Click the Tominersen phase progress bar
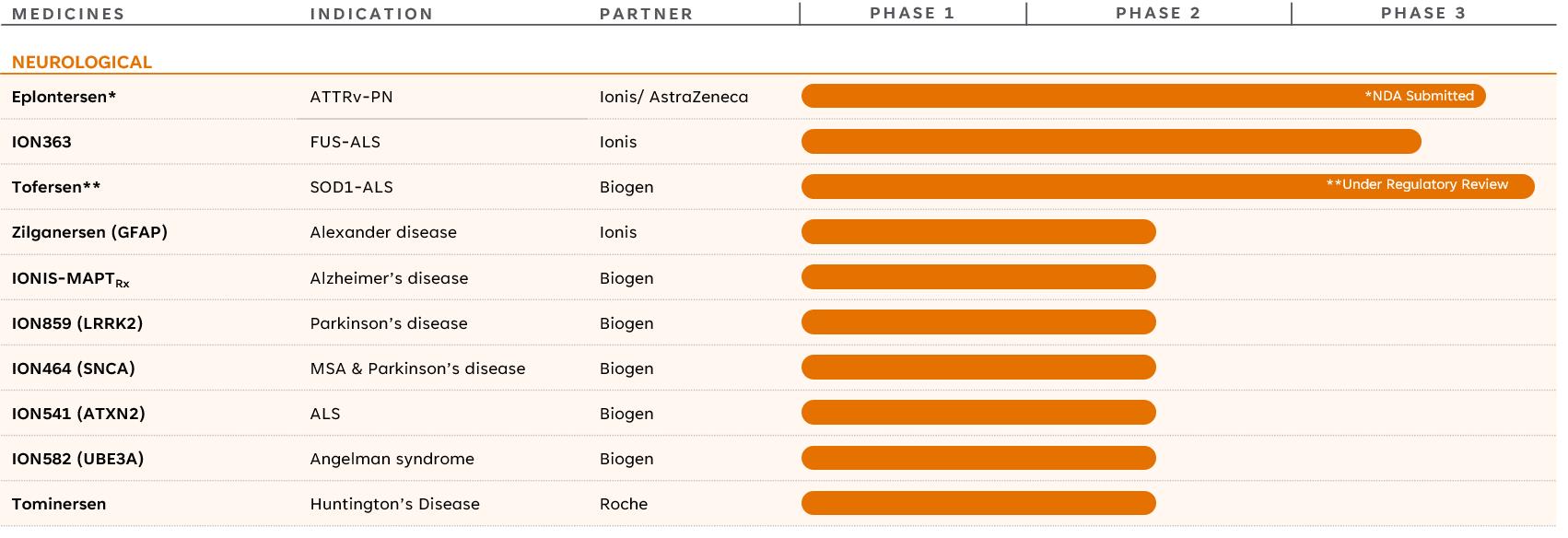This screenshot has height=538, width=1568. pyautogui.click(x=977, y=503)
